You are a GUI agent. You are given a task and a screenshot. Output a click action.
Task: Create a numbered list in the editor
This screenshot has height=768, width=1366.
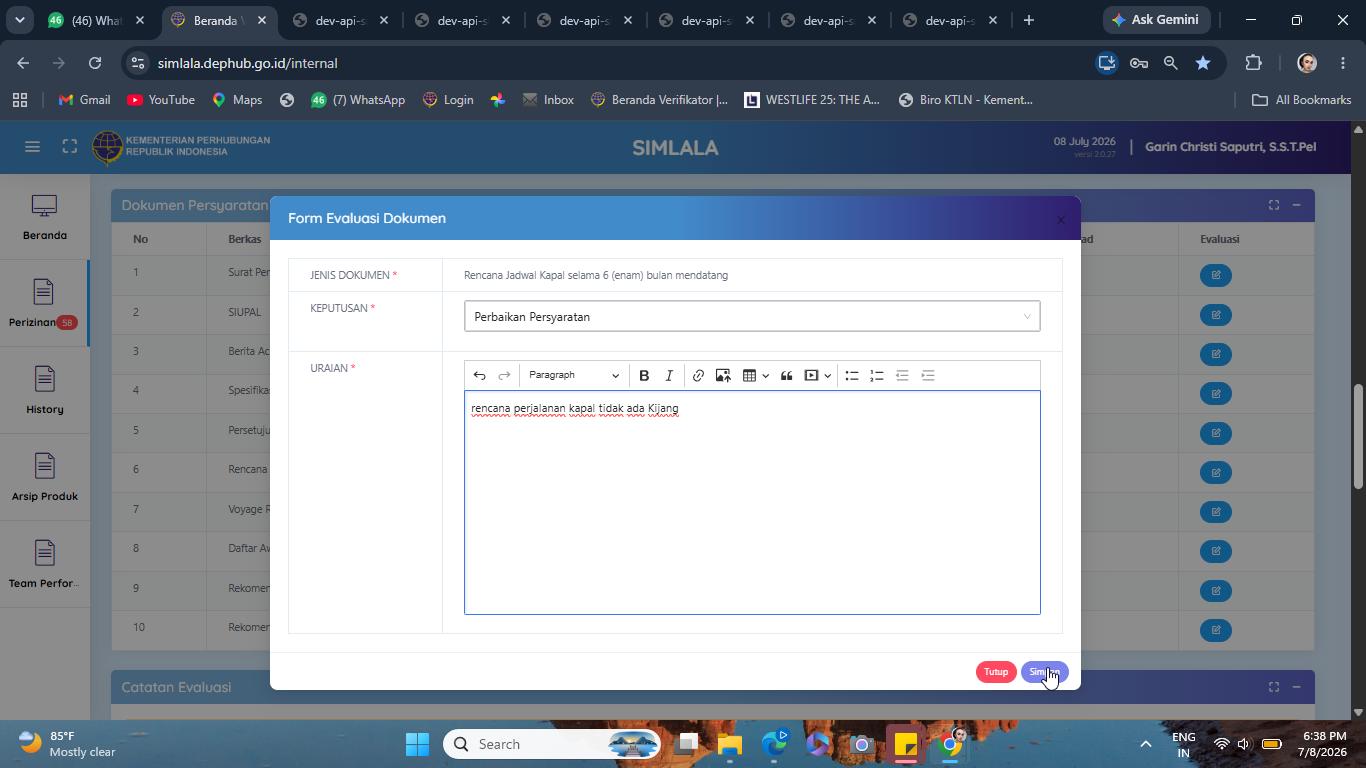877,376
